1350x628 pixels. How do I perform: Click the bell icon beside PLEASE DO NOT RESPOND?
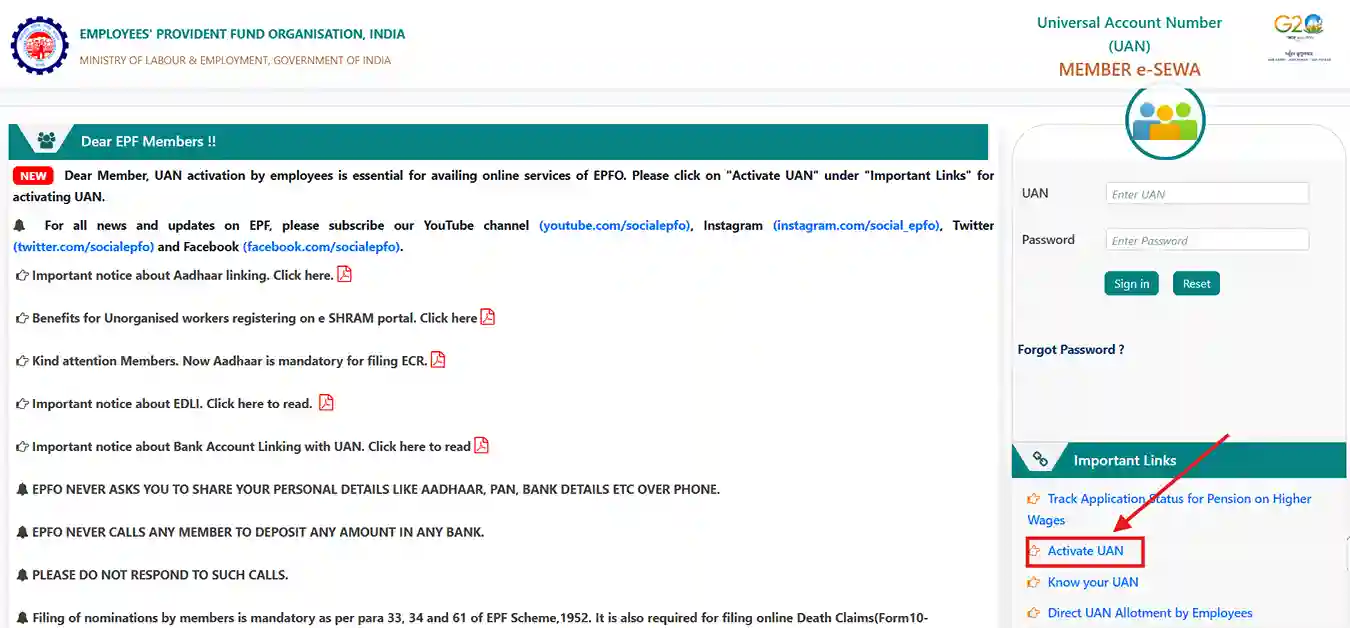click(22, 576)
